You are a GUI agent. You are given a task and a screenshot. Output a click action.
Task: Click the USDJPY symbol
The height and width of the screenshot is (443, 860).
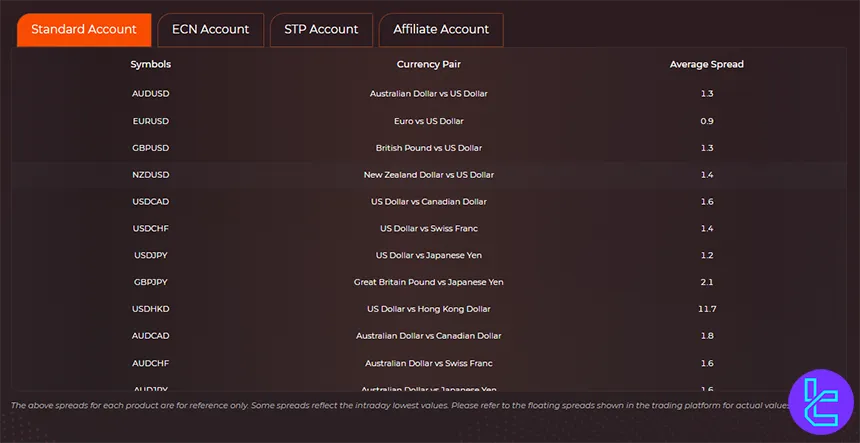[150, 256]
